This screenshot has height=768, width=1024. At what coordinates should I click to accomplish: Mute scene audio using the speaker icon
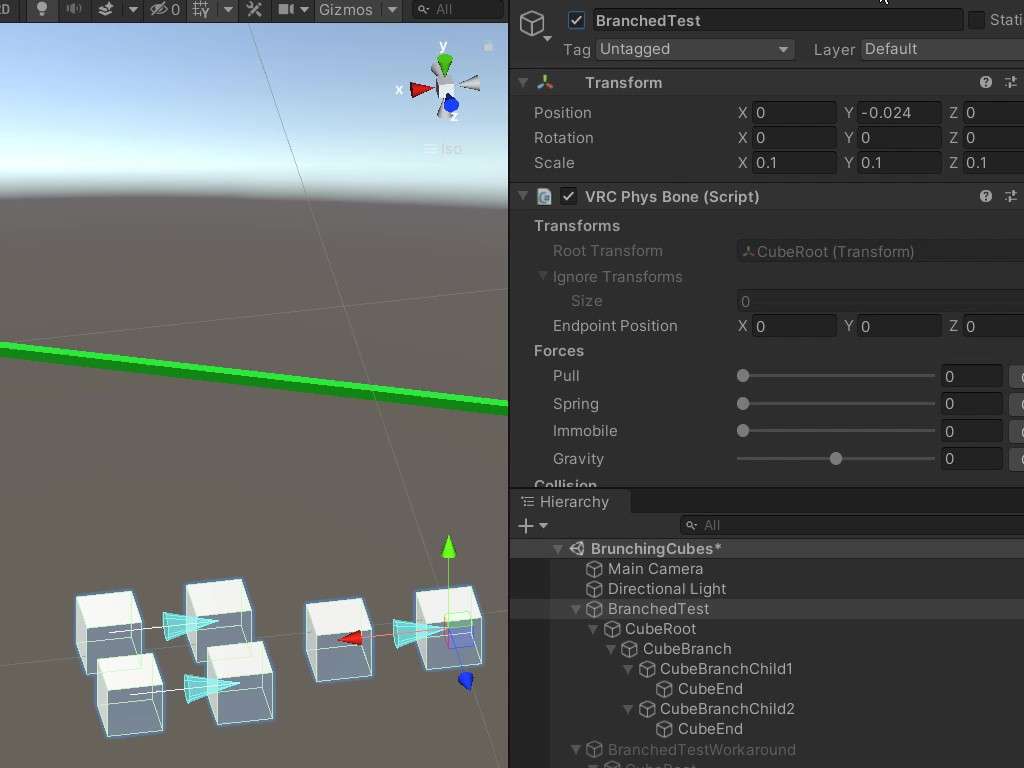tap(74, 10)
